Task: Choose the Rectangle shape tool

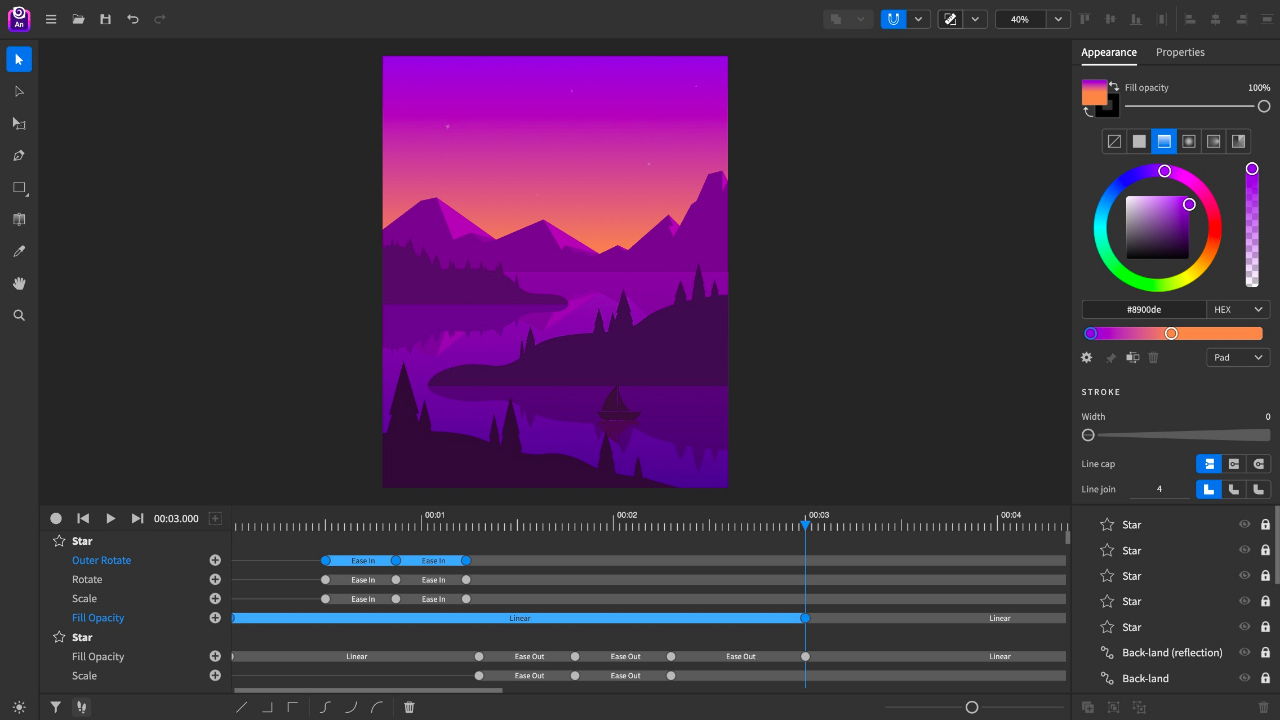Action: pos(19,187)
